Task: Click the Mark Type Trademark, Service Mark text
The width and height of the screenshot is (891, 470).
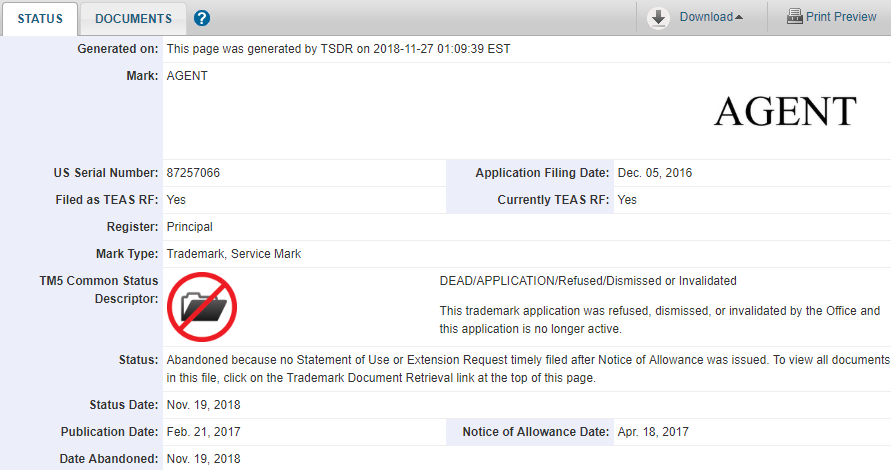Action: [234, 253]
